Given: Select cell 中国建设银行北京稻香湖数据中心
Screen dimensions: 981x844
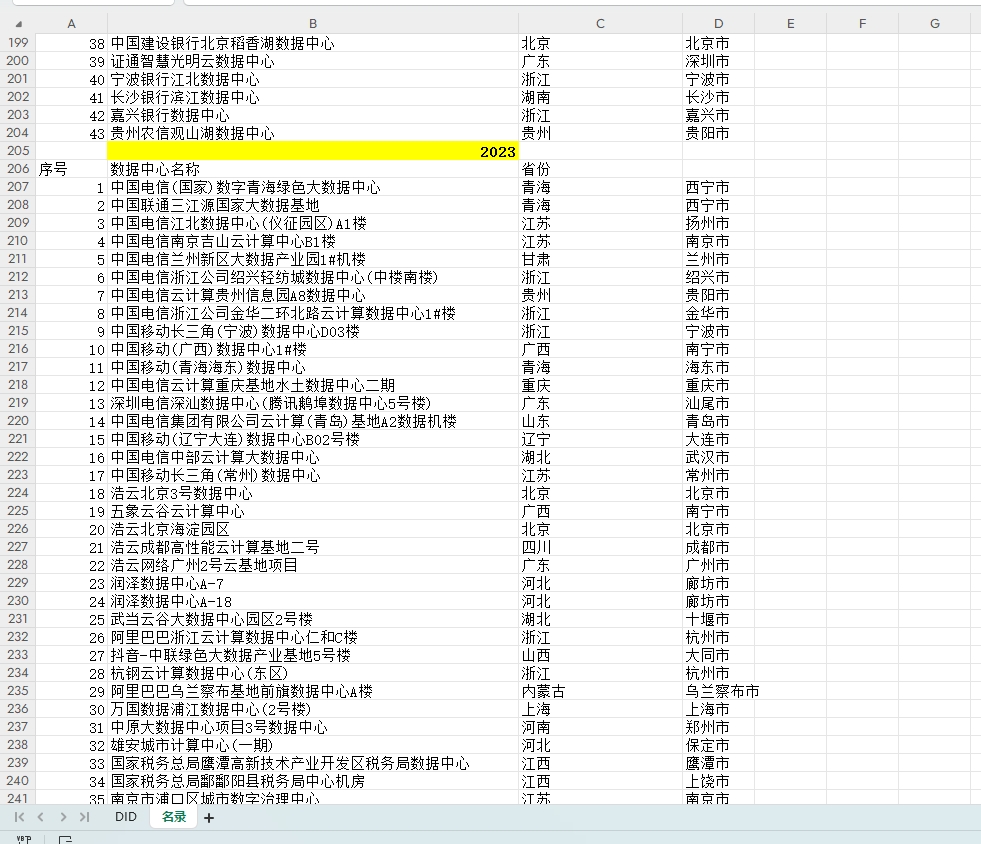Looking at the screenshot, I should pyautogui.click(x=313, y=43).
